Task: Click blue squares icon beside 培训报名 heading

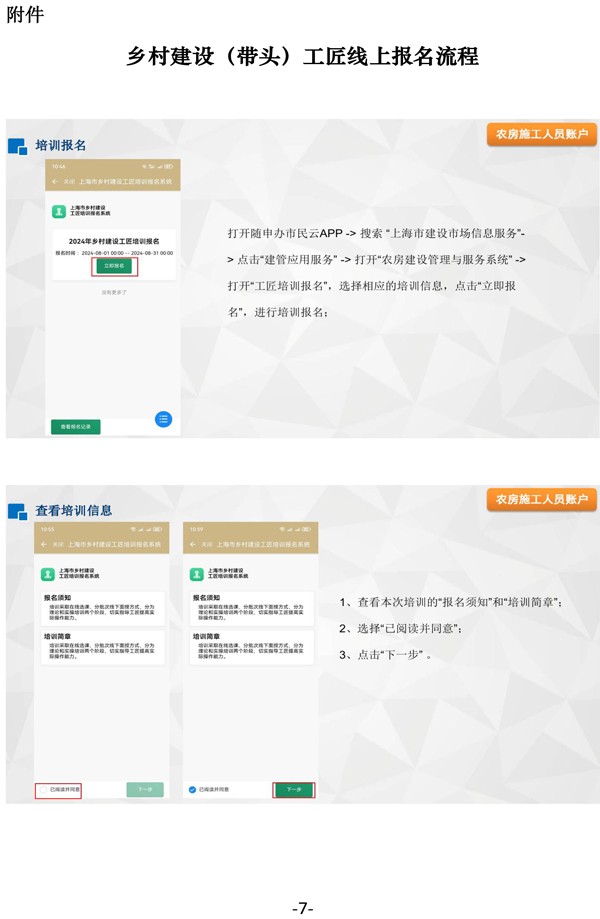Action: [x=17, y=146]
